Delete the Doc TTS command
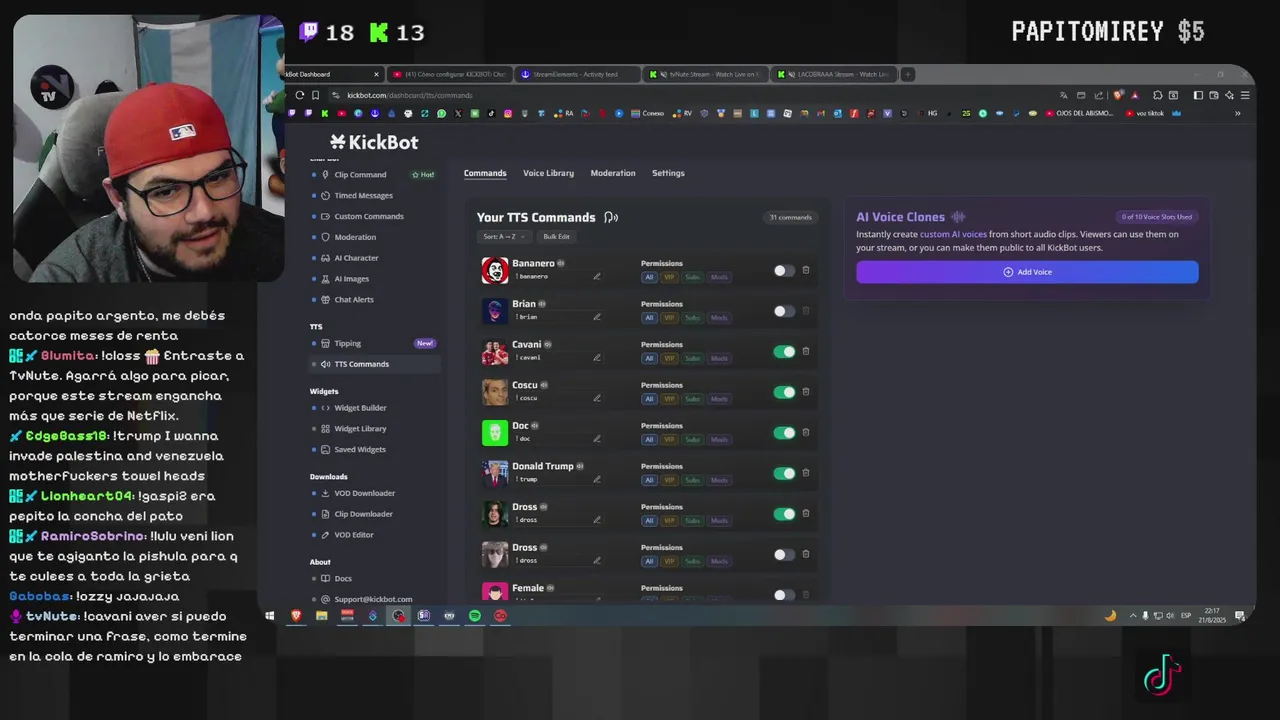 click(806, 432)
